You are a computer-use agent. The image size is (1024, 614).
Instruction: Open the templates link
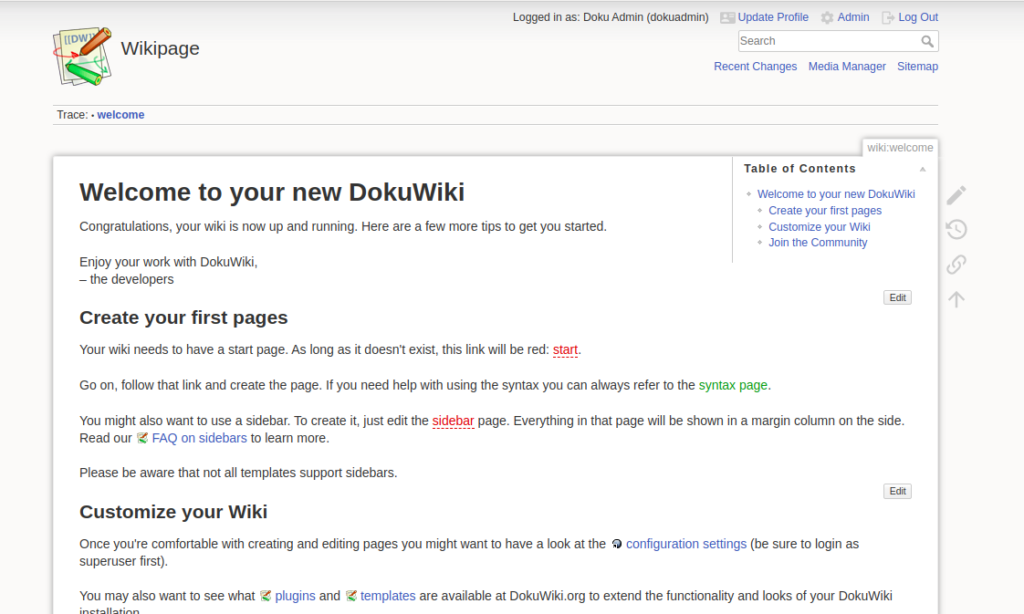coord(388,596)
